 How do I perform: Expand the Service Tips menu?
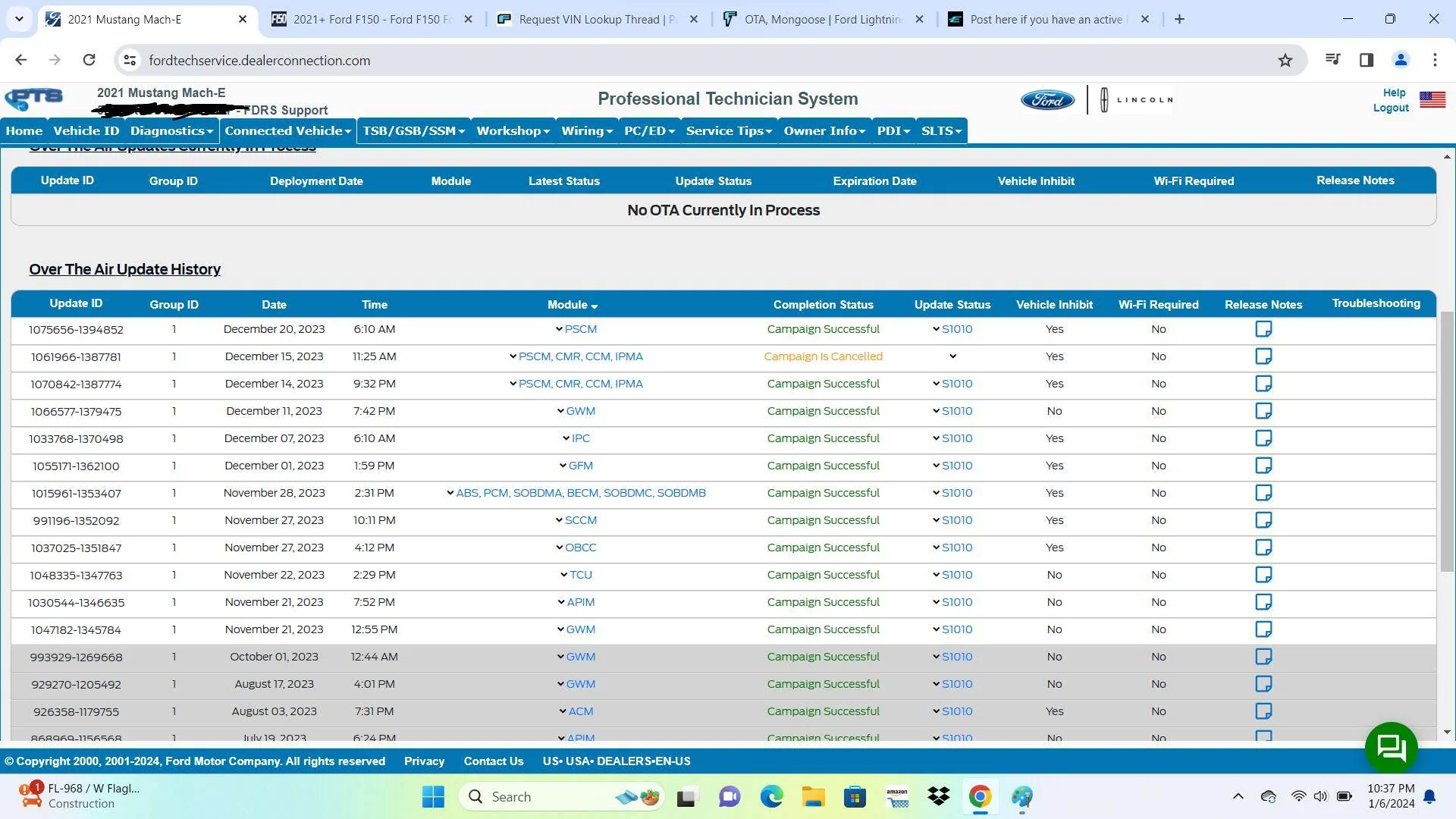click(x=729, y=131)
